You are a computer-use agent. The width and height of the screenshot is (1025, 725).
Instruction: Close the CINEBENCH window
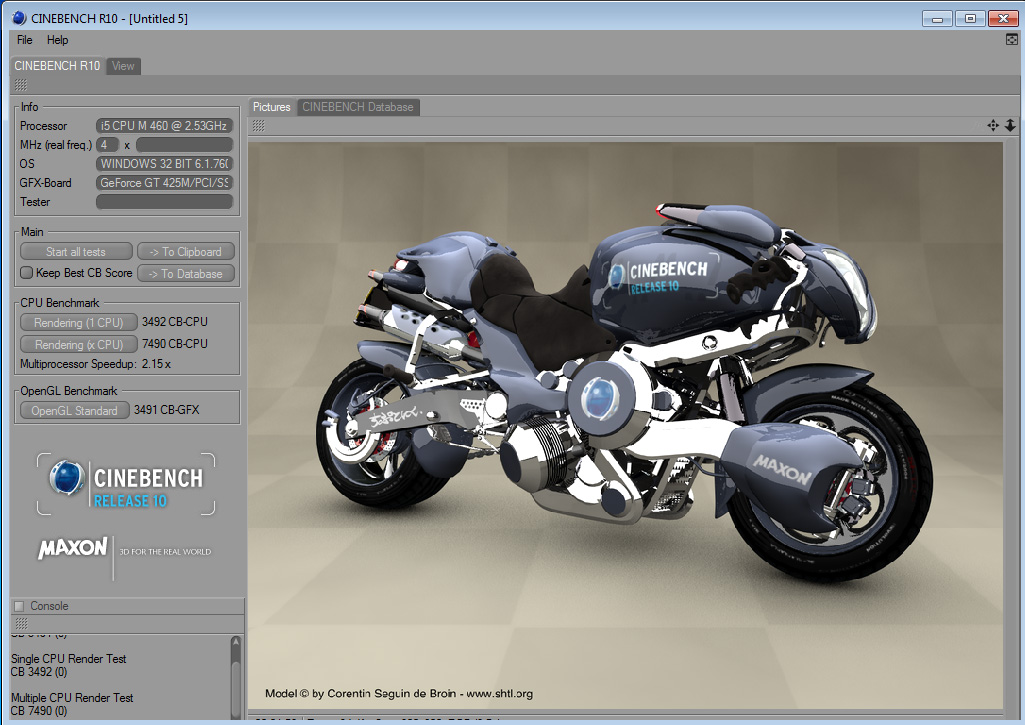click(x=1003, y=18)
